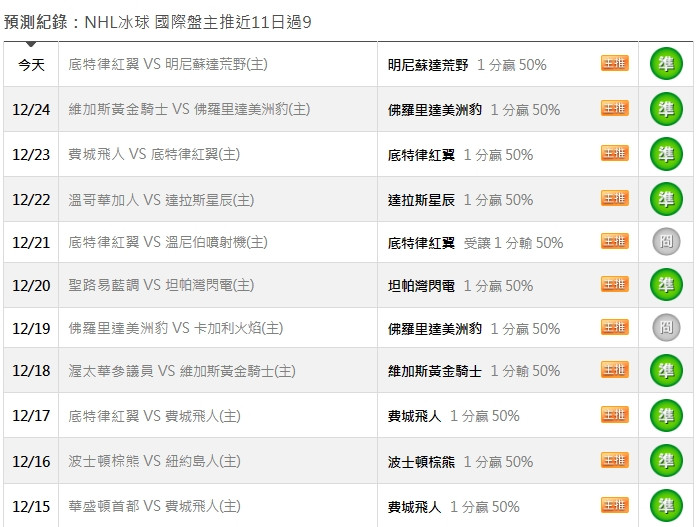This screenshot has width=696, height=527.
Task: Click the dropdown arrow above 今天
Action: point(31,44)
